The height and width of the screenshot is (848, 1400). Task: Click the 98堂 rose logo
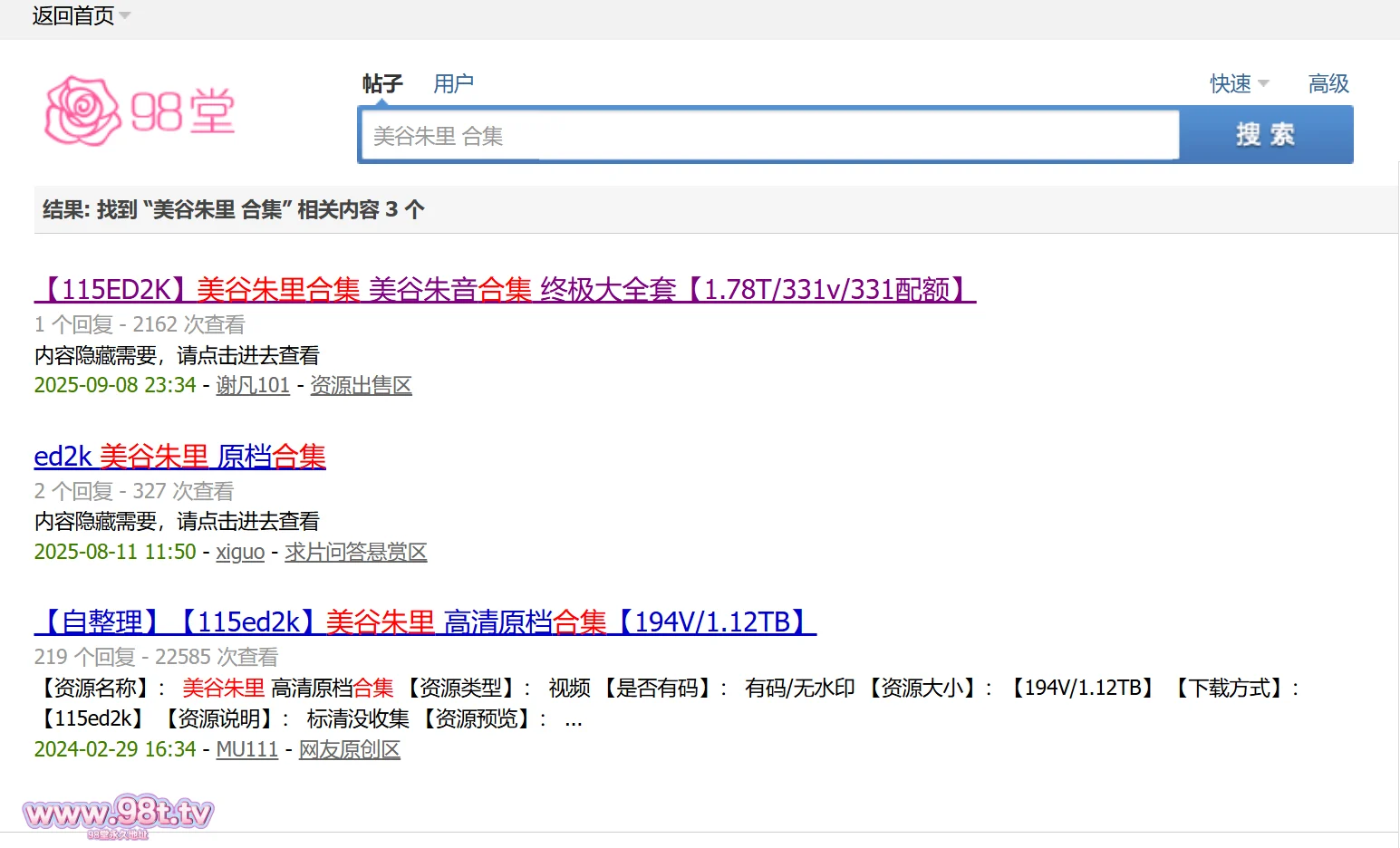point(140,111)
